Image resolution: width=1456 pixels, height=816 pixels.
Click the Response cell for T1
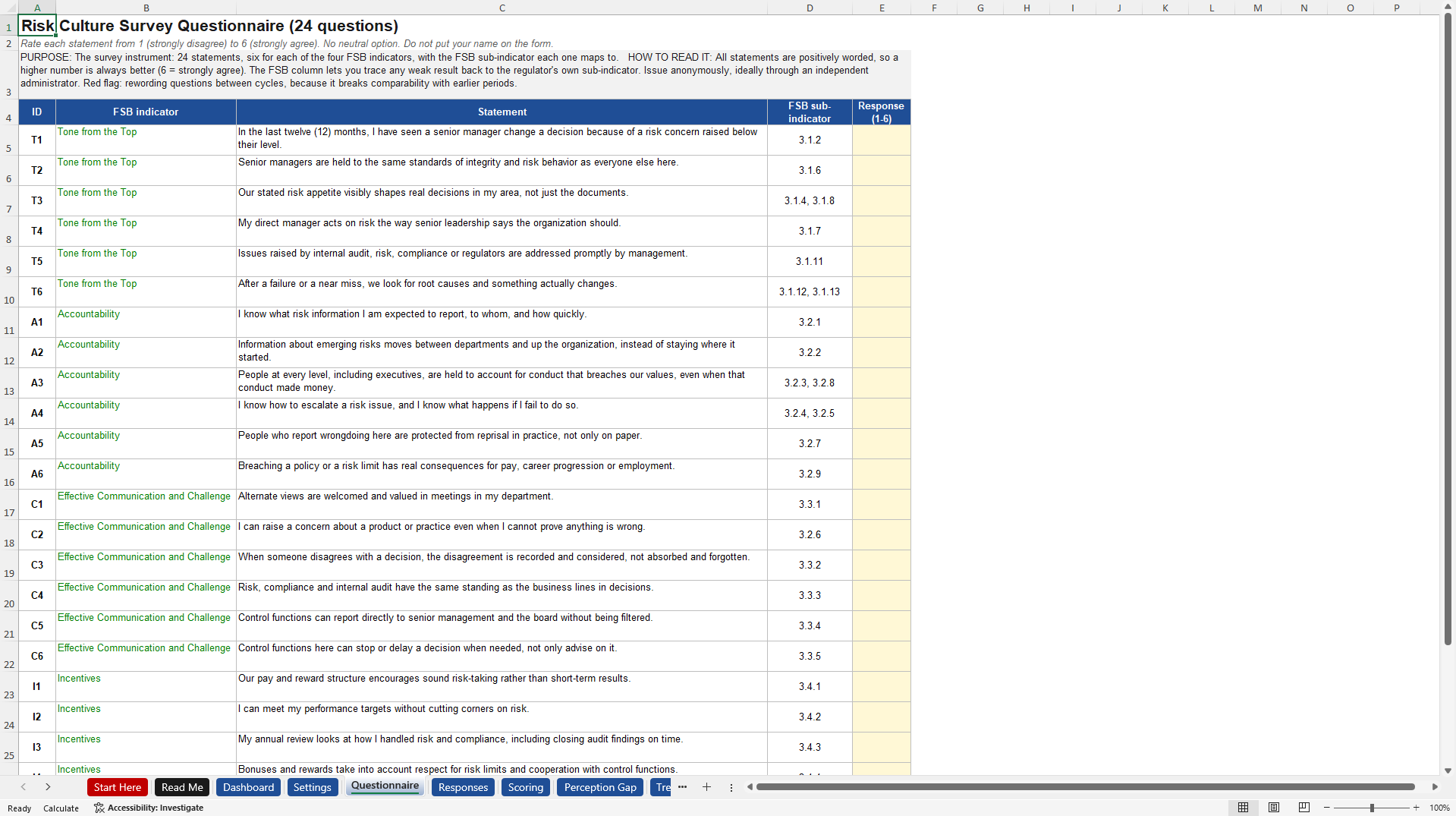pos(881,140)
